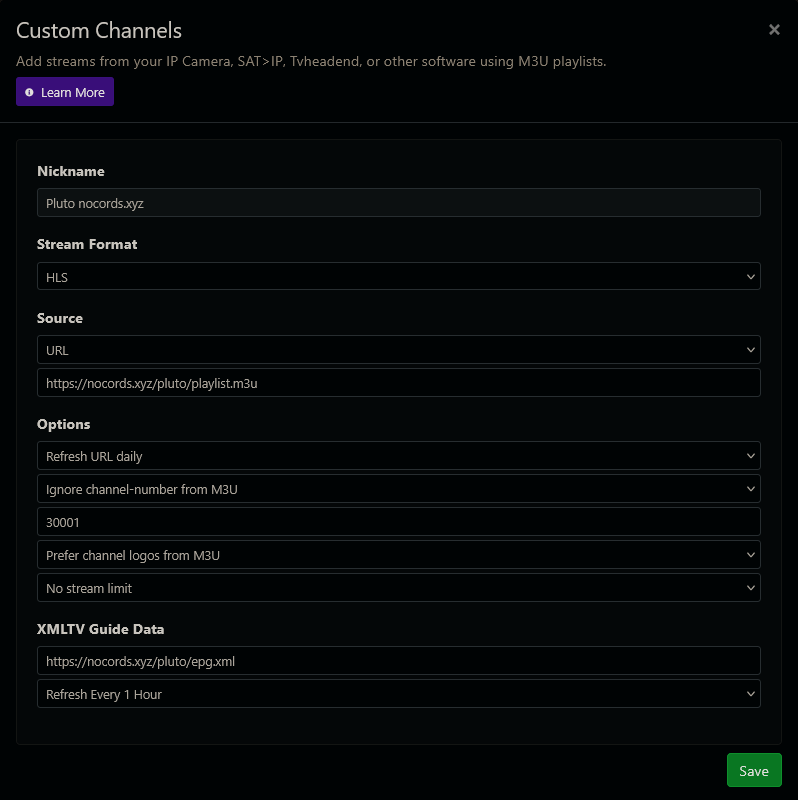The height and width of the screenshot is (800, 798).
Task: Open the No stream limit dropdown
Action: tap(400, 587)
